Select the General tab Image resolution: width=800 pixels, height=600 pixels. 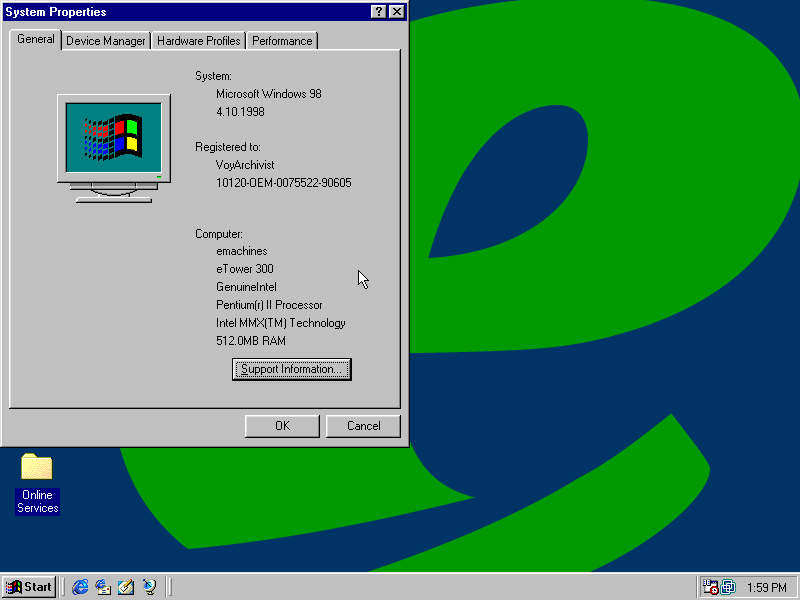[x=36, y=40]
